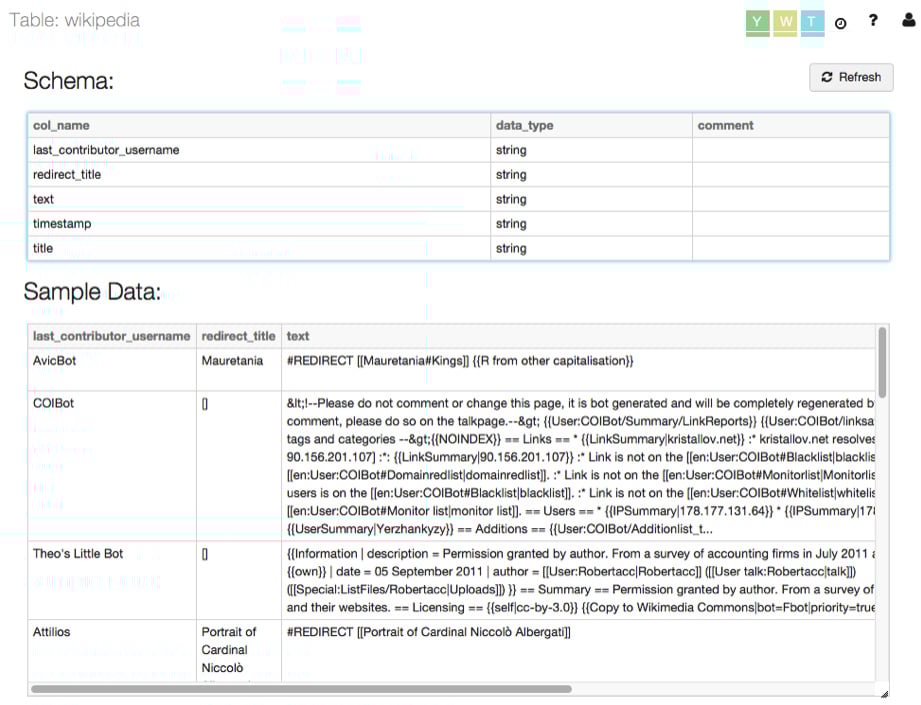Click the COIBot bot-generated comment text cell
Image resolution: width=921 pixels, height=705 pixels.
(579, 466)
